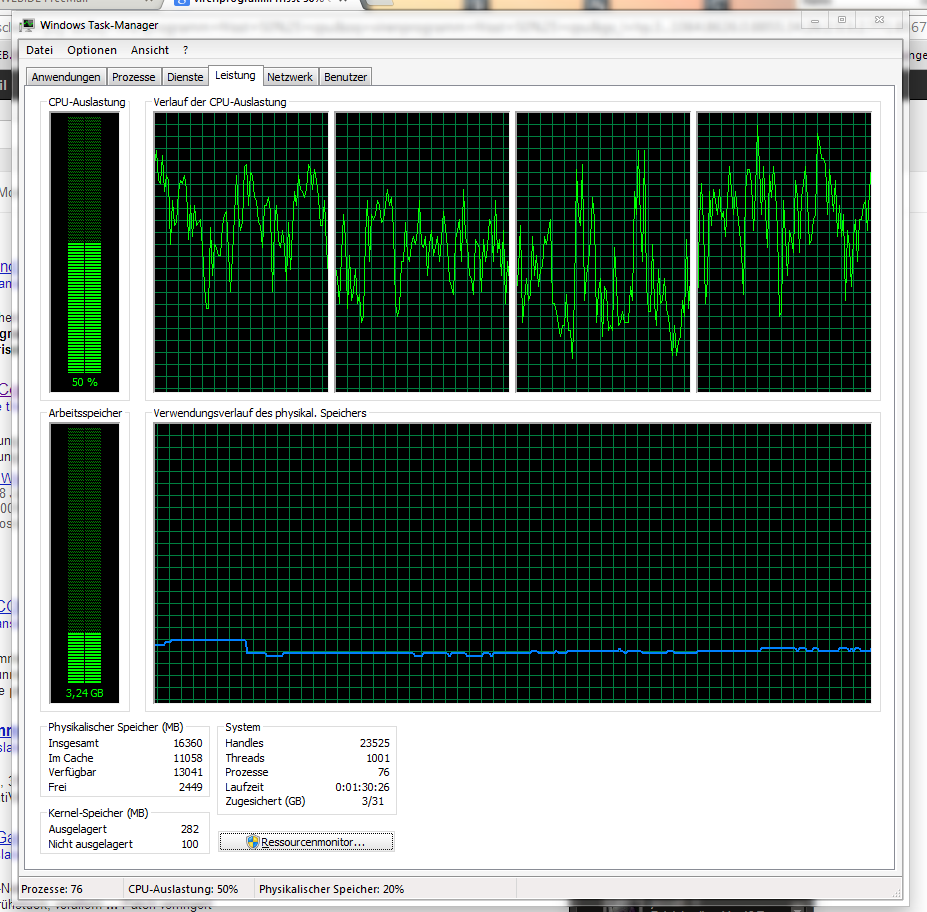Click the Ressourcenmonitor button

[x=306, y=842]
